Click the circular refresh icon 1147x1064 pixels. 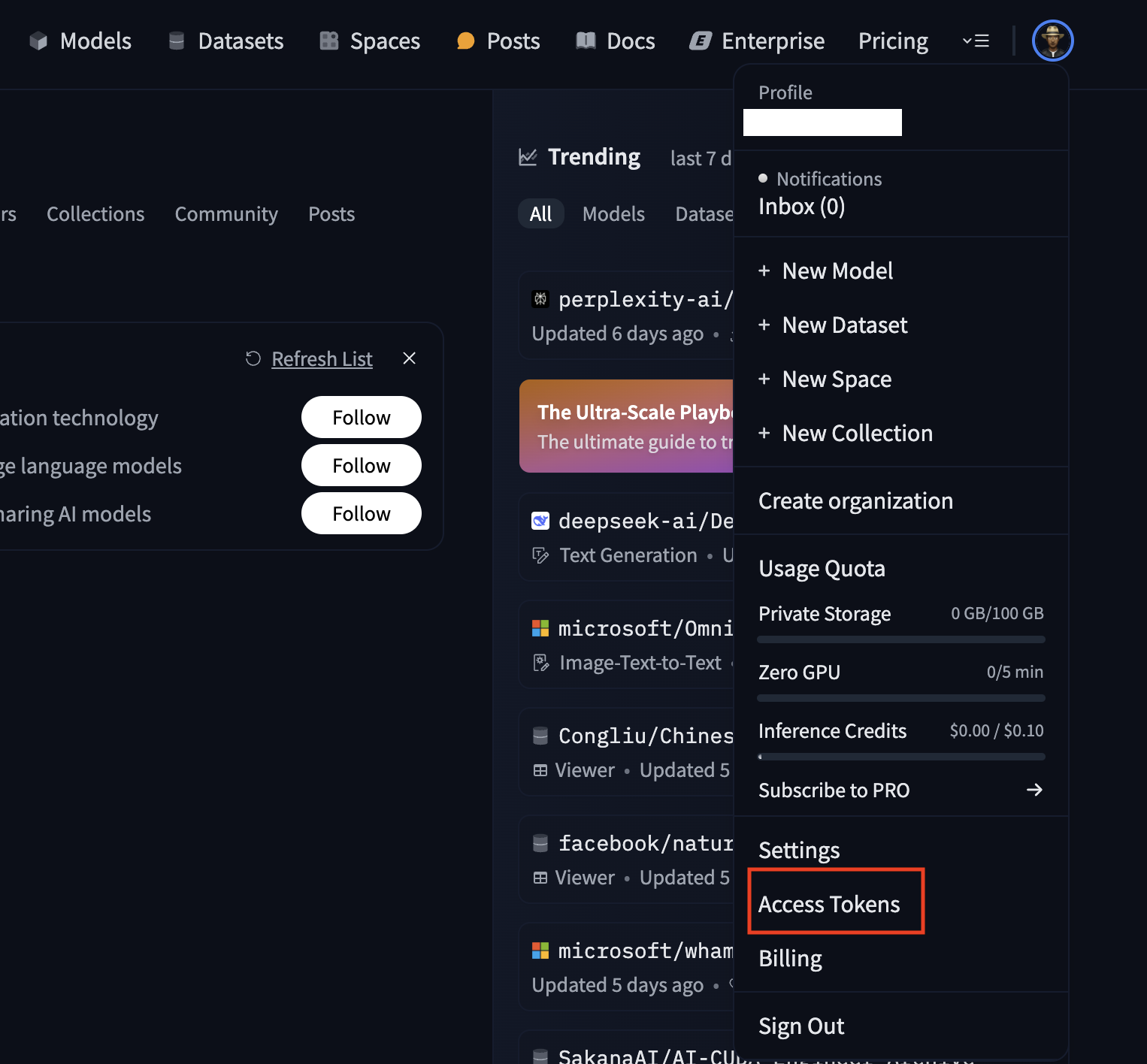pos(253,359)
